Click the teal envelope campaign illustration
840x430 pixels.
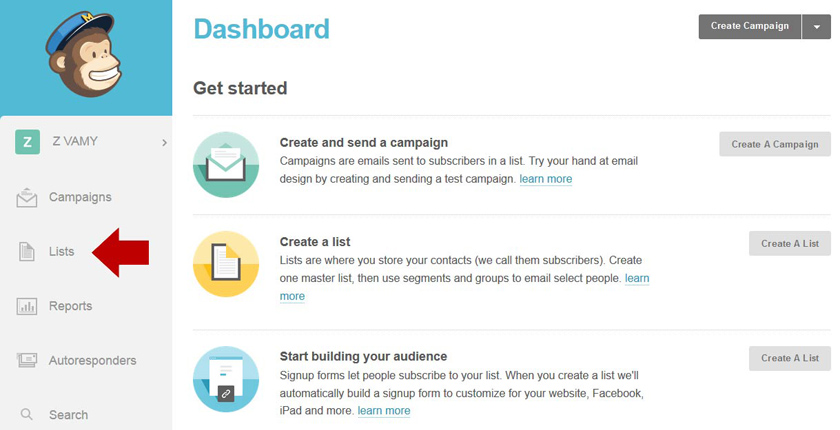(226, 164)
